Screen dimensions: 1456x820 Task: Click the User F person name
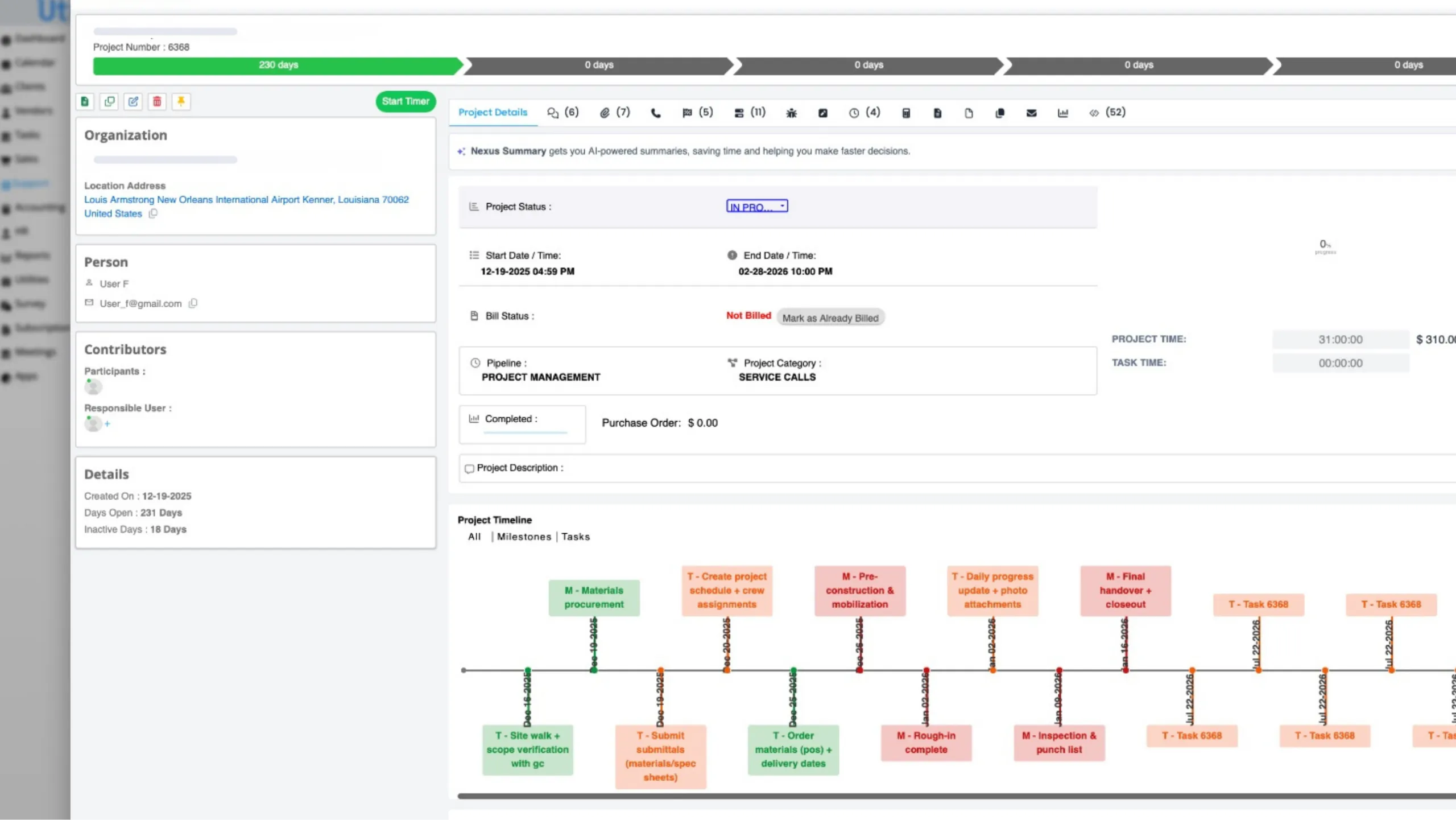click(x=114, y=283)
